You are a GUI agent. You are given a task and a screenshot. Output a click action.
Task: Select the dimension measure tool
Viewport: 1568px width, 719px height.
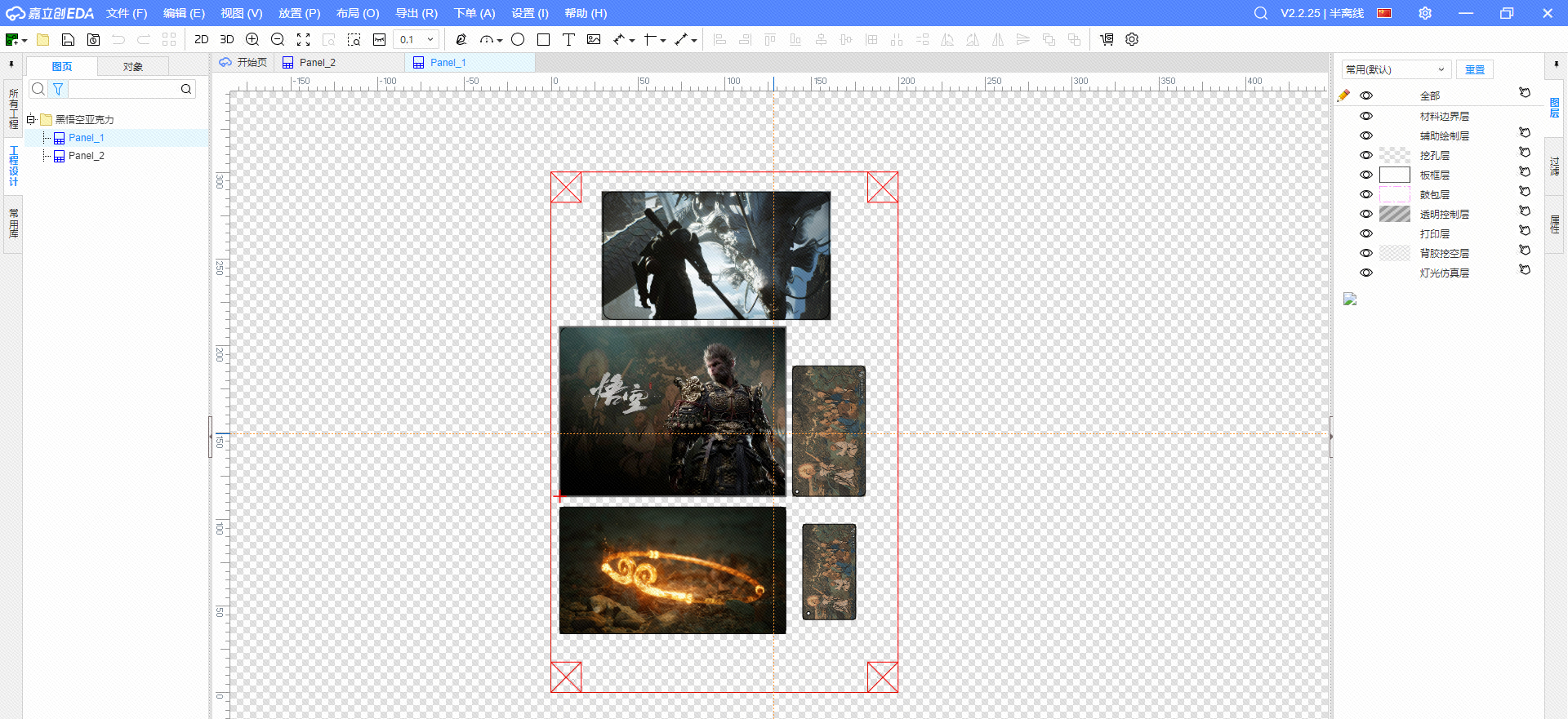point(620,39)
